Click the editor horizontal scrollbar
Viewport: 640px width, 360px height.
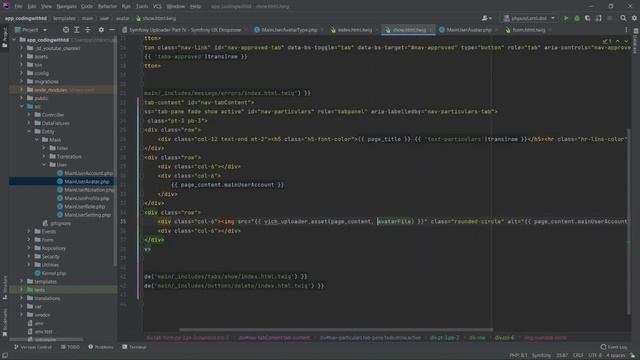(x=336, y=330)
